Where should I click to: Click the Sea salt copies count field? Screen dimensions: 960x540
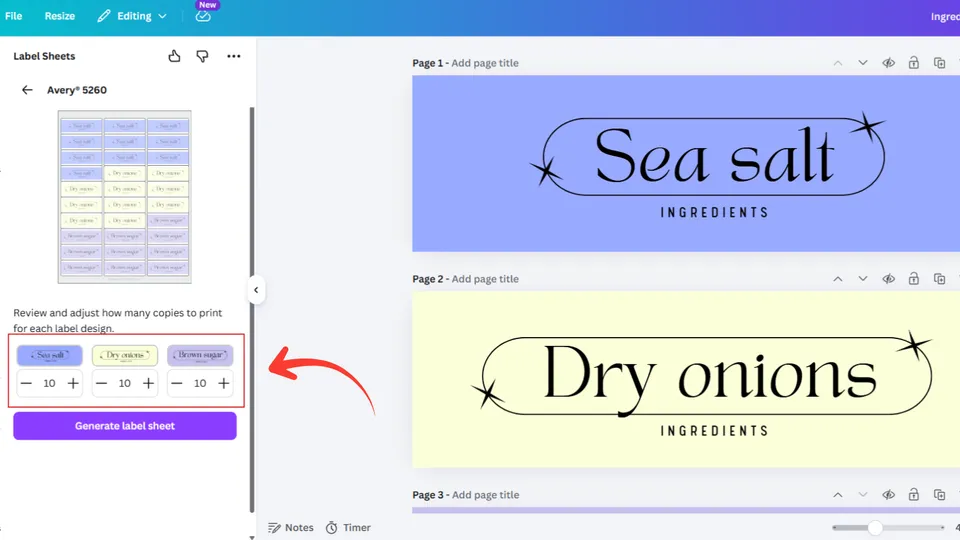50,383
